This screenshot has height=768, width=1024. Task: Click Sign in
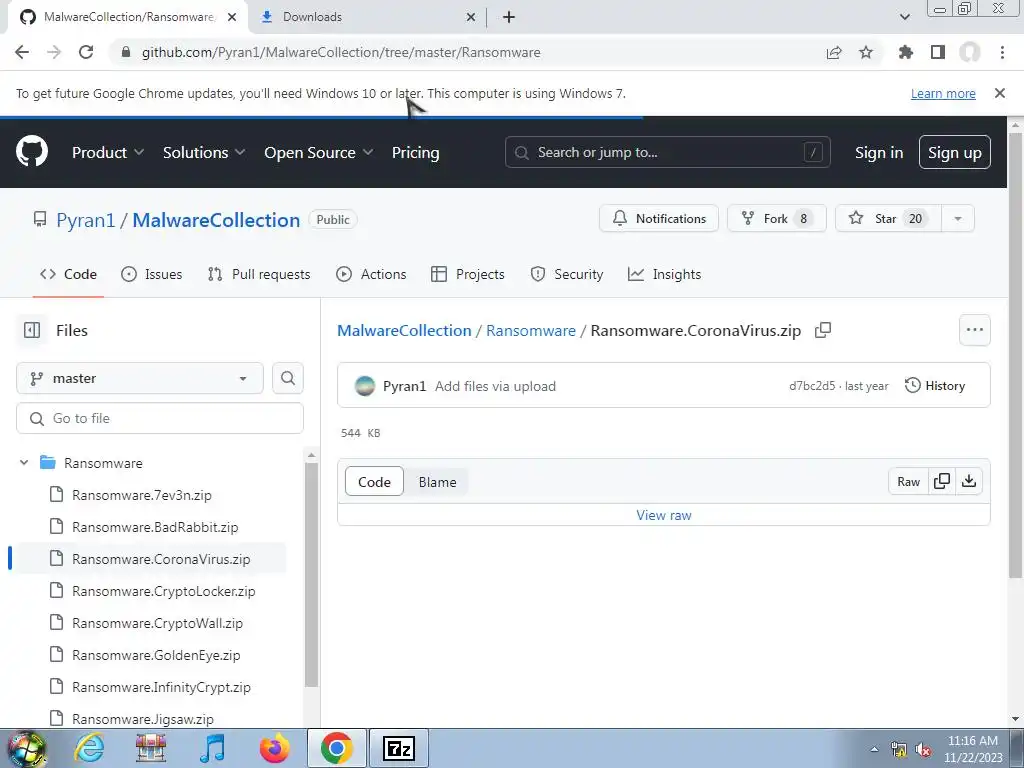point(878,153)
